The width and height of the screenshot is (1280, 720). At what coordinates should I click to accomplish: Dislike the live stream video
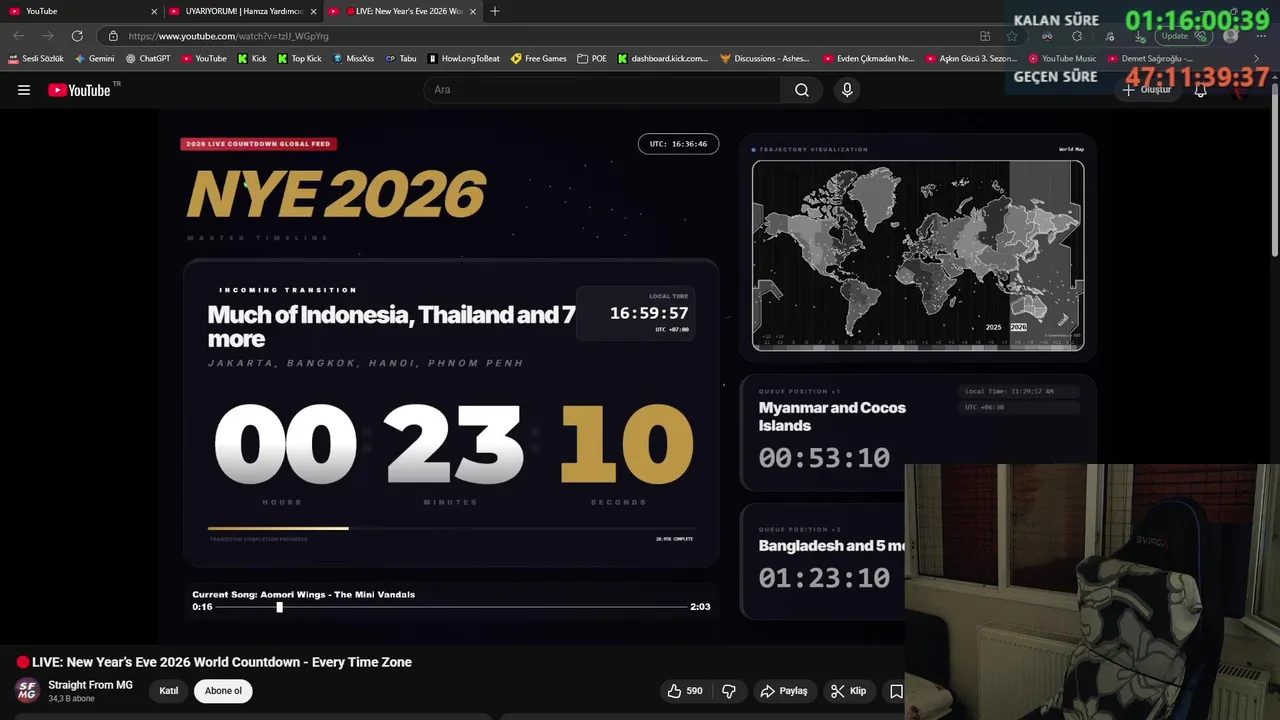click(729, 691)
